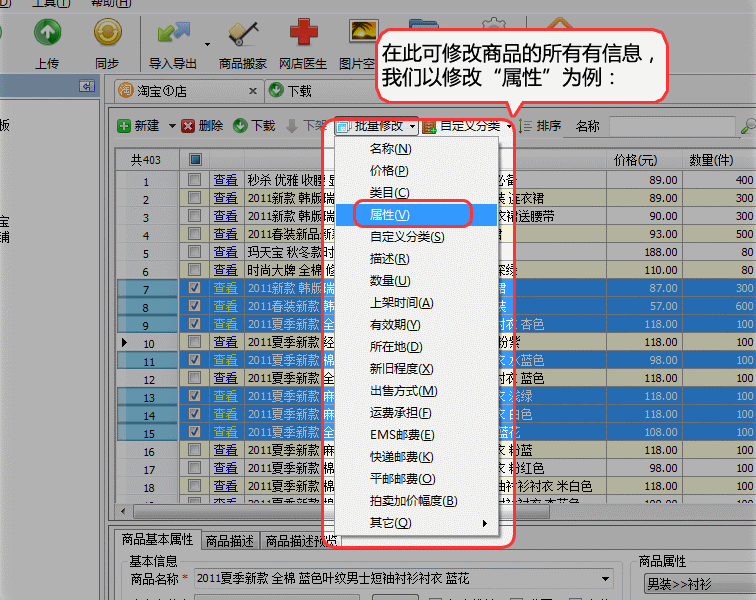Uncheck the checkbox in row 15
This screenshot has height=600, width=756.
[195, 432]
